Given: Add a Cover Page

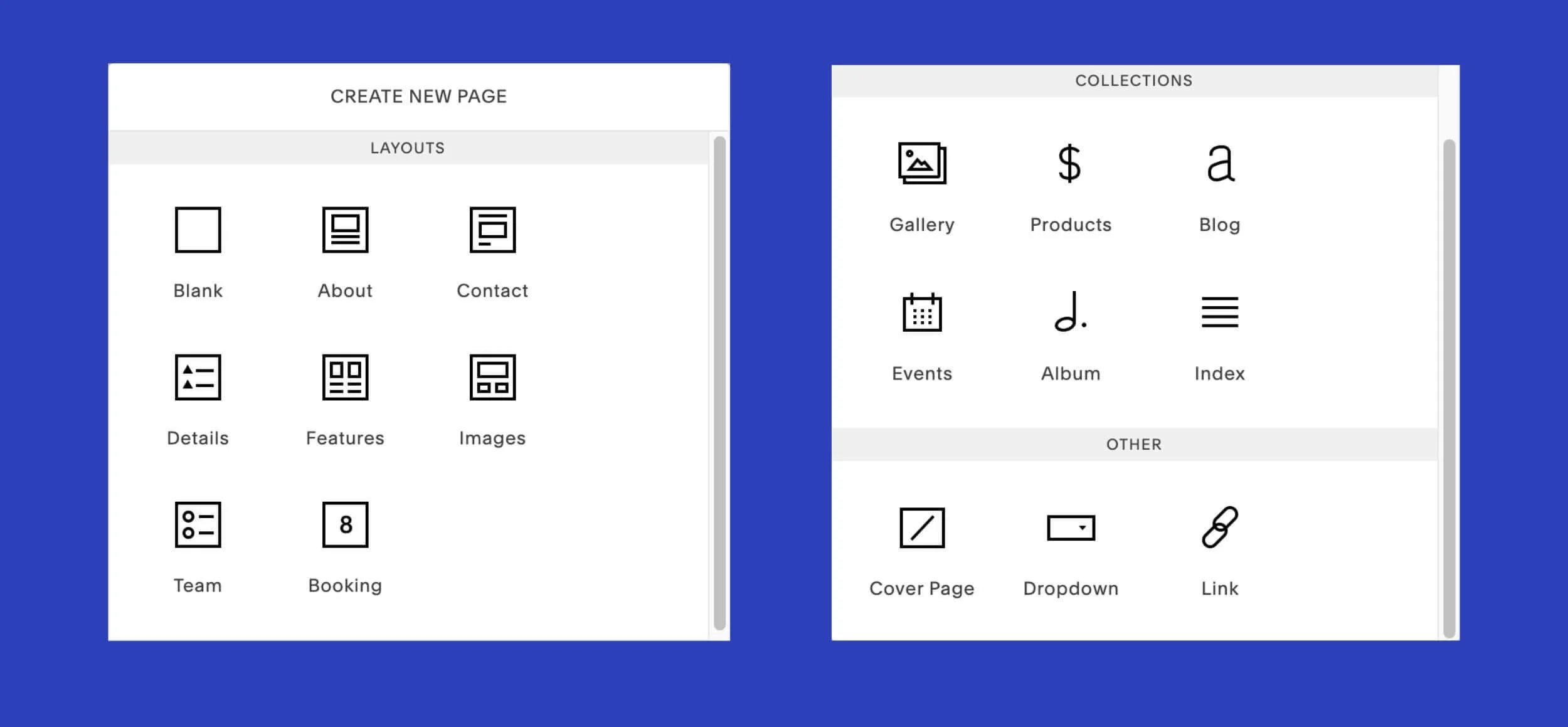Looking at the screenshot, I should 922,528.
